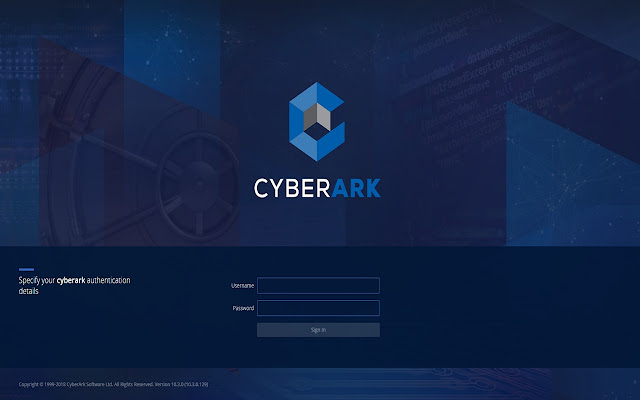
Task: Click the gray cube inside the logo
Action: coord(317,116)
